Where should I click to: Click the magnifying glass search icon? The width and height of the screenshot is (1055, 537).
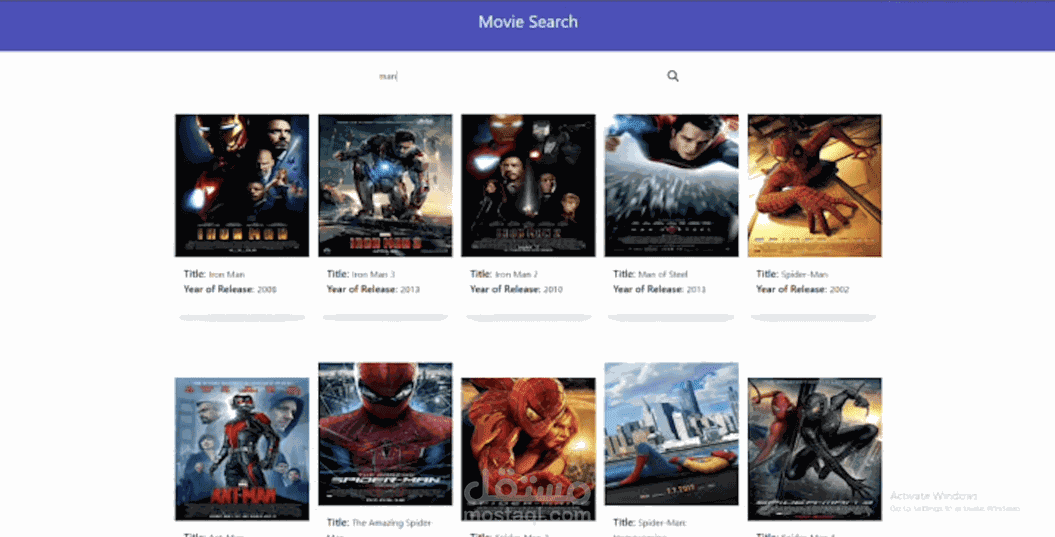point(673,76)
